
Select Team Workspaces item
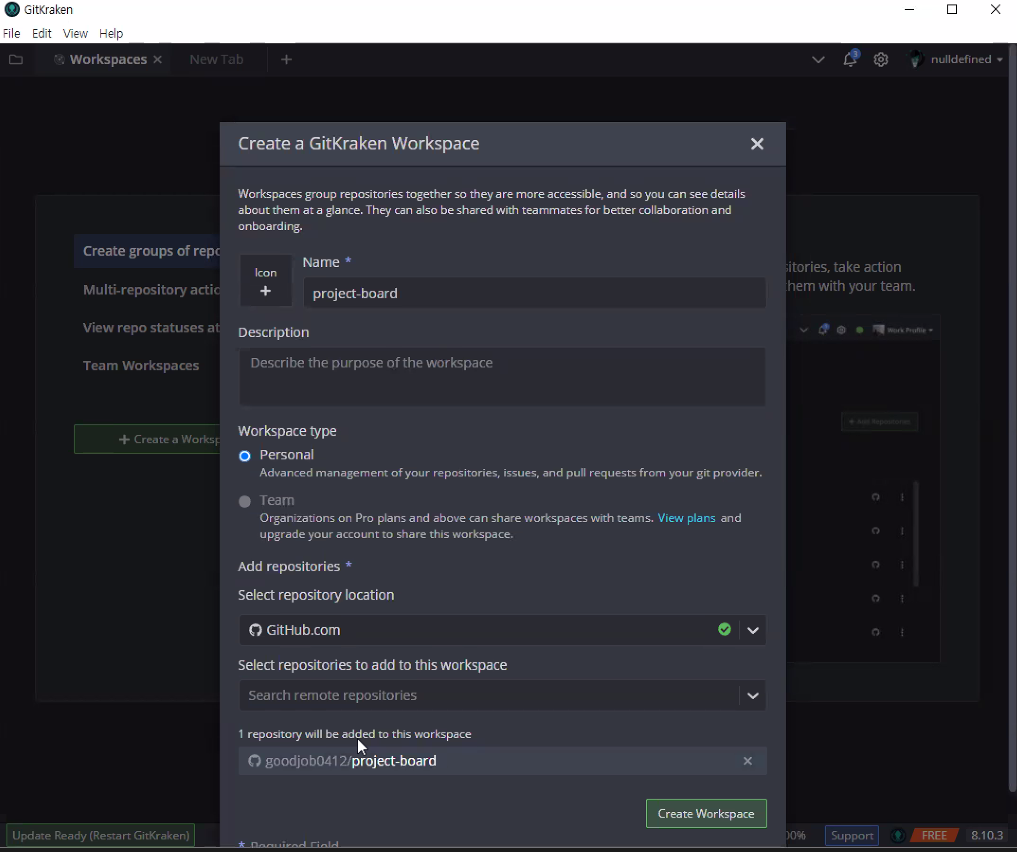pyautogui.click(x=141, y=366)
